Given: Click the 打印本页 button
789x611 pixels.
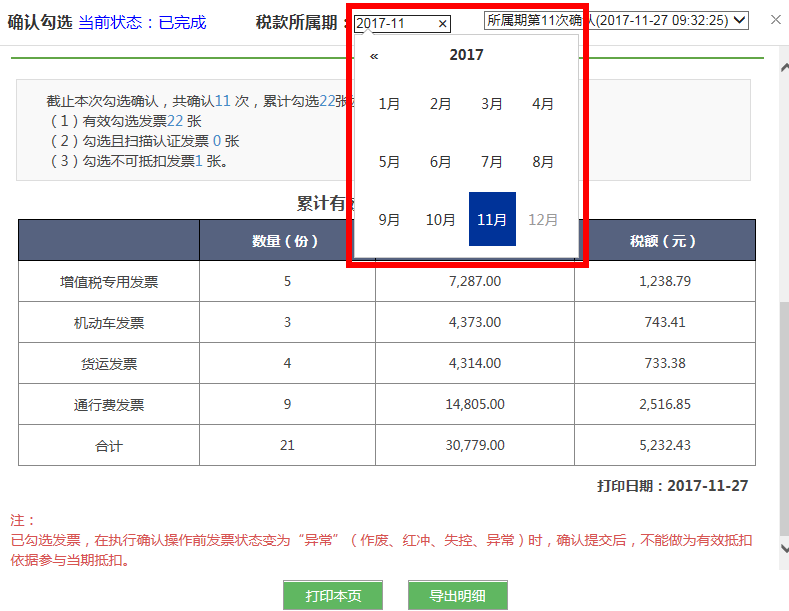Looking at the screenshot, I should point(333,595).
